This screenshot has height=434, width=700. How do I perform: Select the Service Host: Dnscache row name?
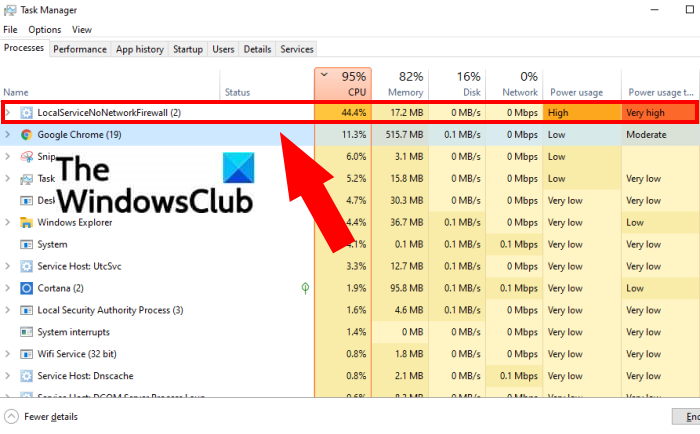85,376
